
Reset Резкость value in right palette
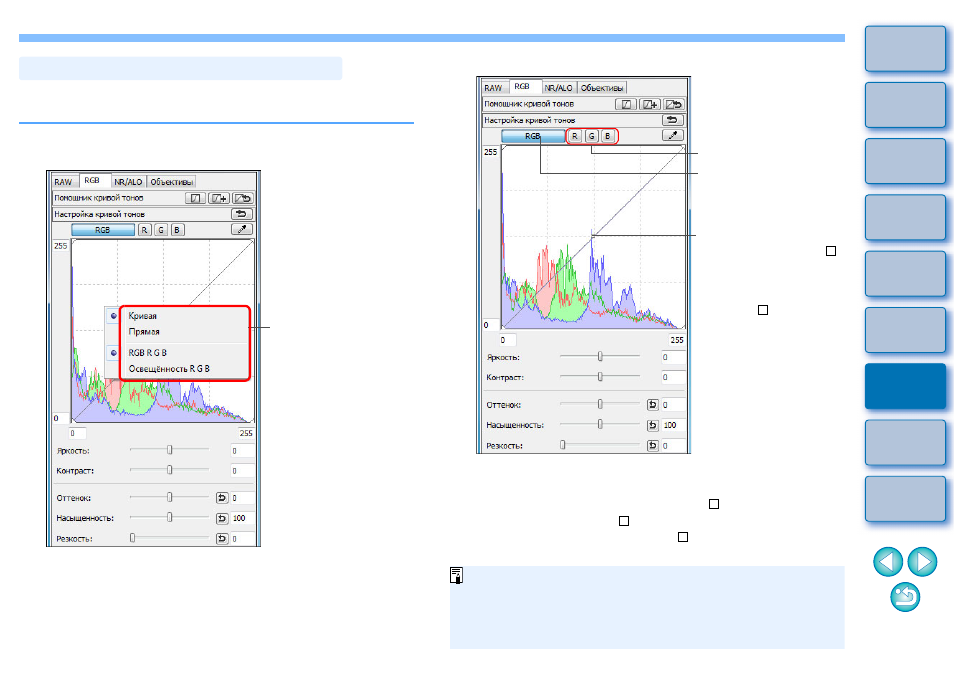tap(652, 445)
